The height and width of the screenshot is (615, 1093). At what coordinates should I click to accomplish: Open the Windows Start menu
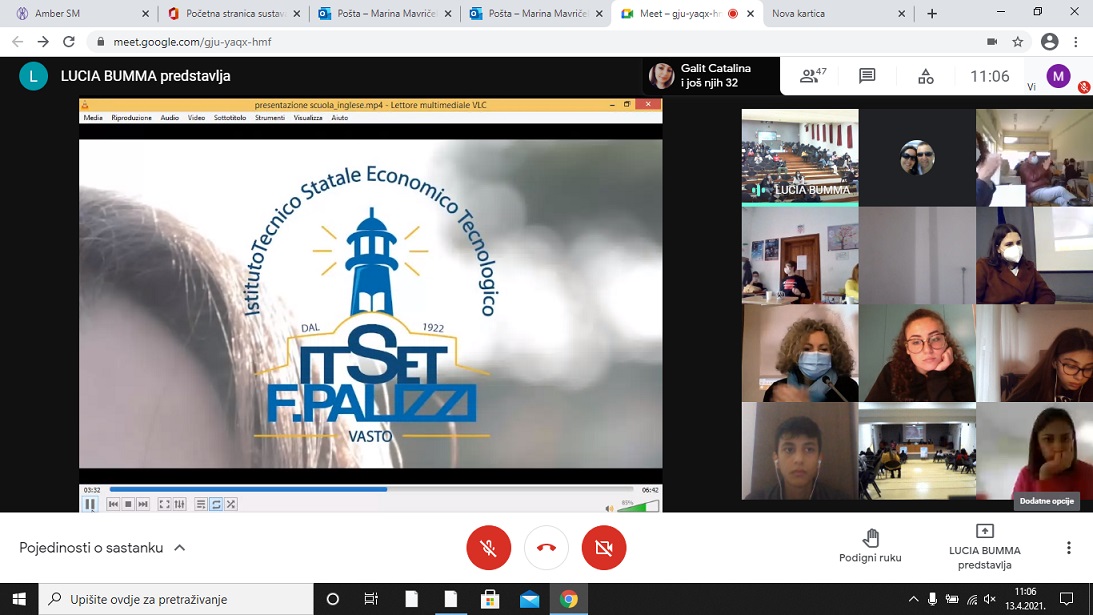[19, 599]
